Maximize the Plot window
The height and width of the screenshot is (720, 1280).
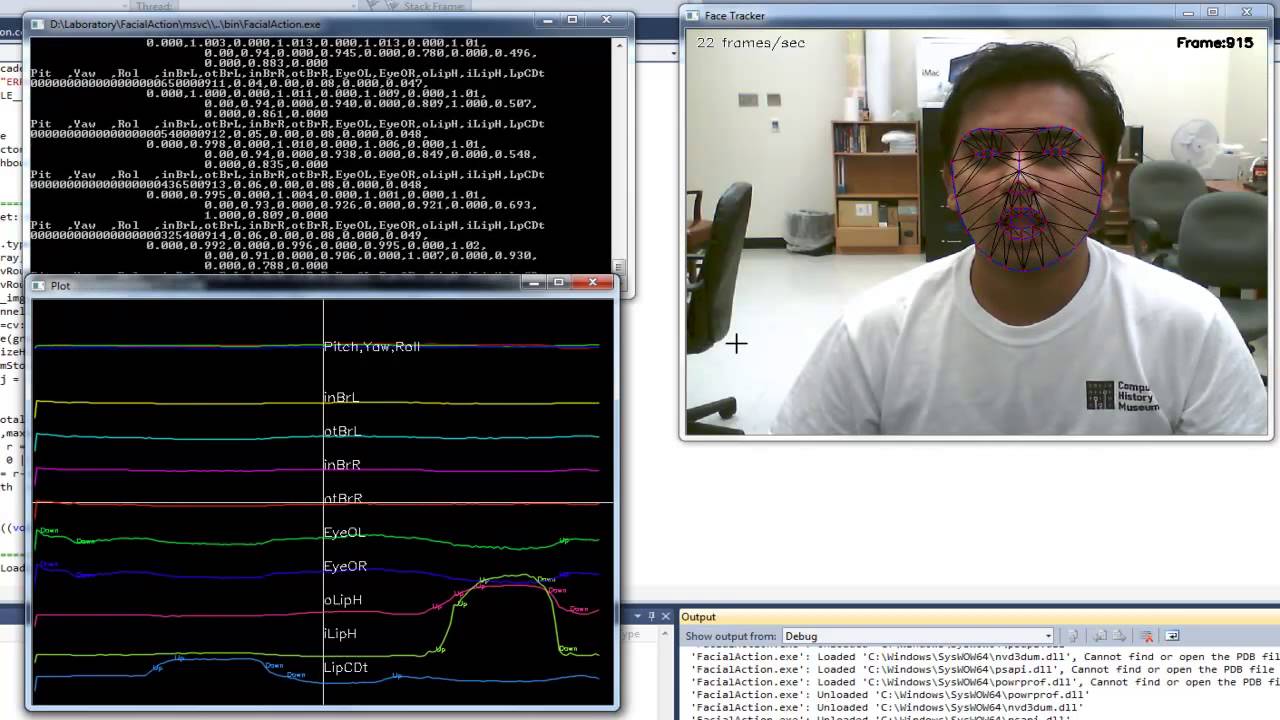point(558,283)
